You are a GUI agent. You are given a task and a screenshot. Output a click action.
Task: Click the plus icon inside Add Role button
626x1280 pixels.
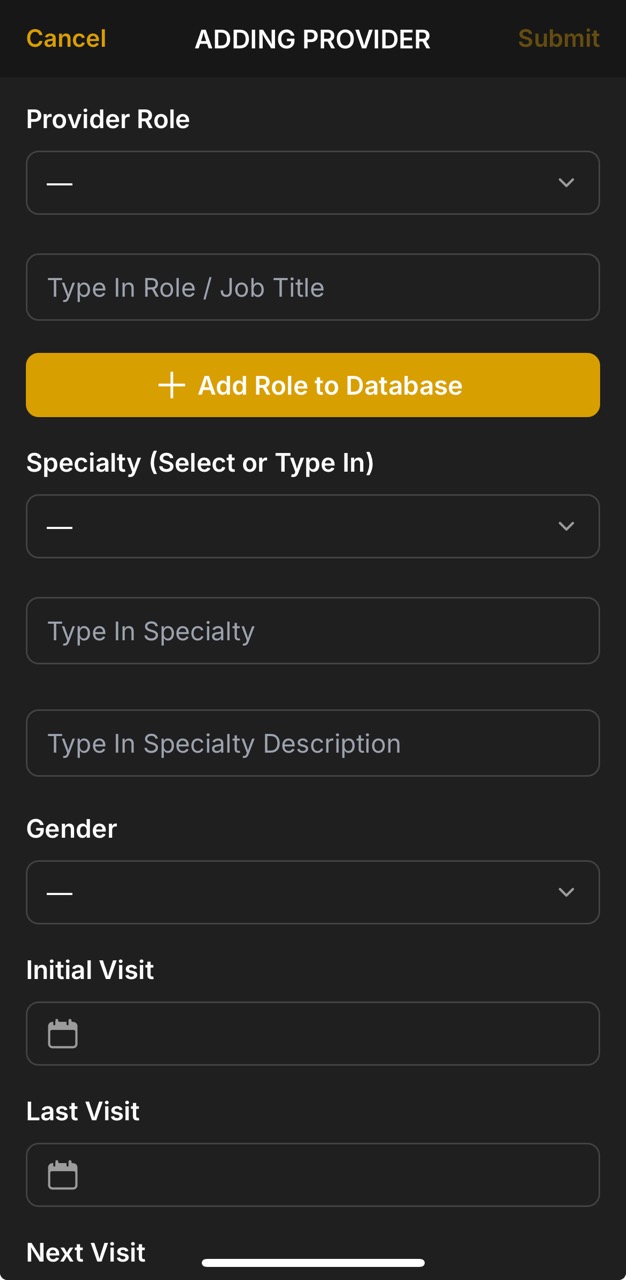point(172,384)
